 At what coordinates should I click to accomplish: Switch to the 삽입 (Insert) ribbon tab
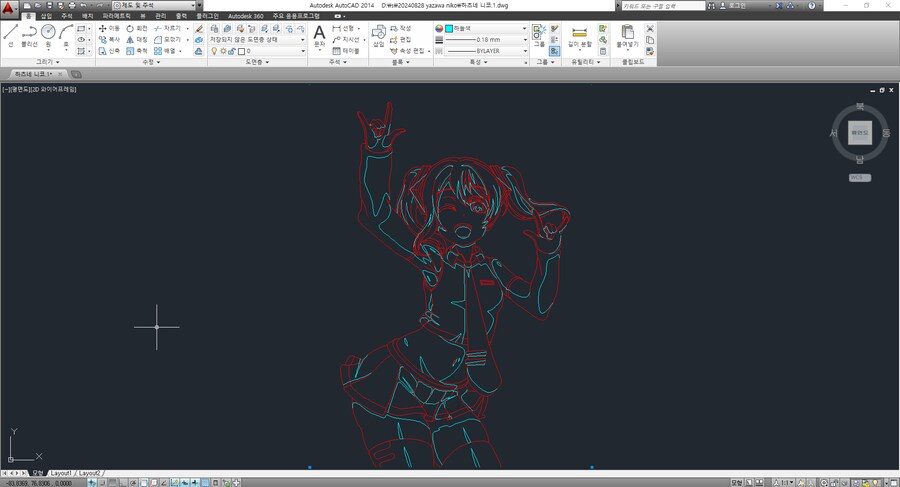click(x=46, y=16)
